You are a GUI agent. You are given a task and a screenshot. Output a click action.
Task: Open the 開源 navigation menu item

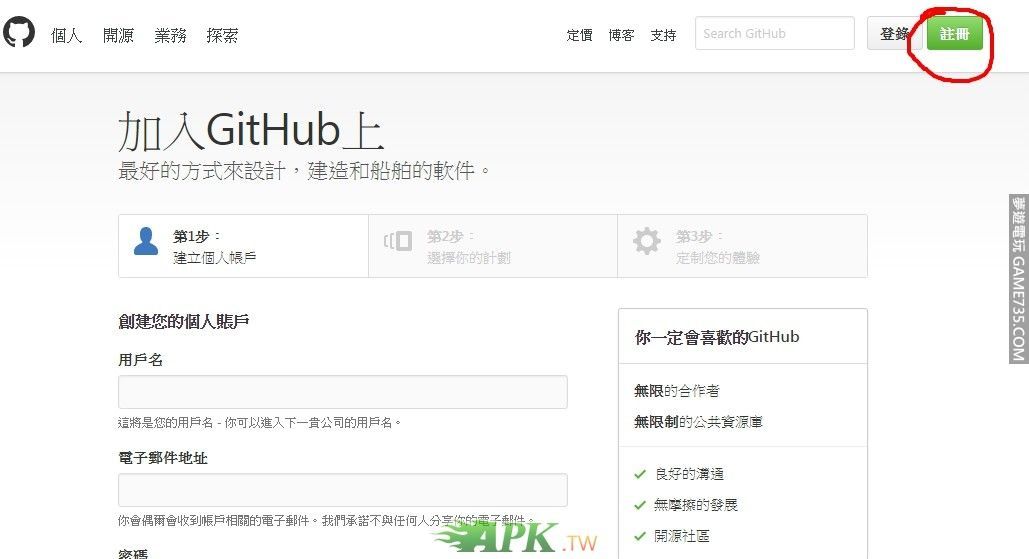[118, 35]
